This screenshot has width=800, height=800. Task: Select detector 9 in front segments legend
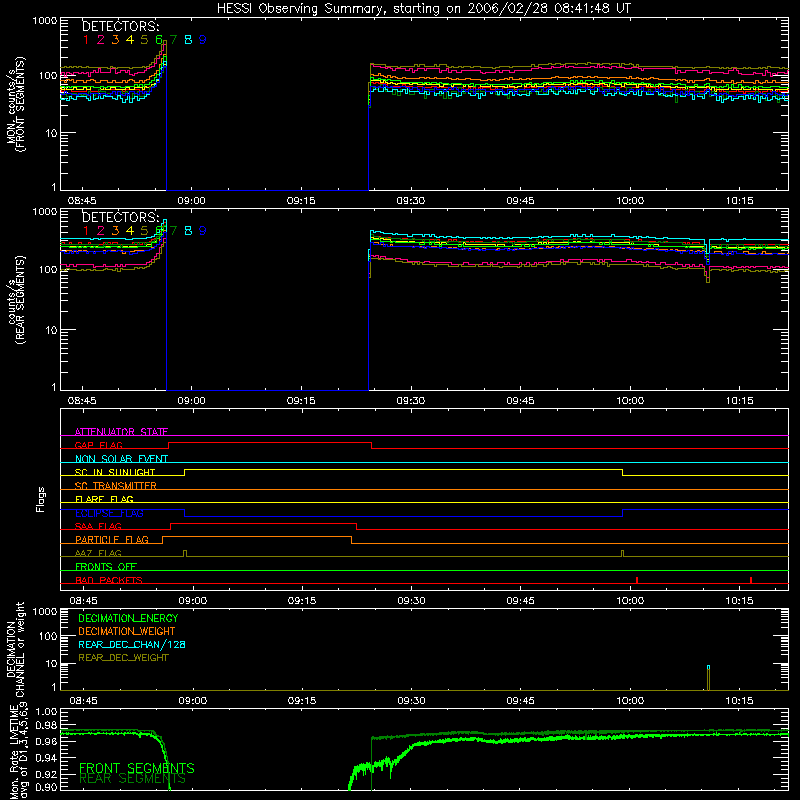coord(203,40)
